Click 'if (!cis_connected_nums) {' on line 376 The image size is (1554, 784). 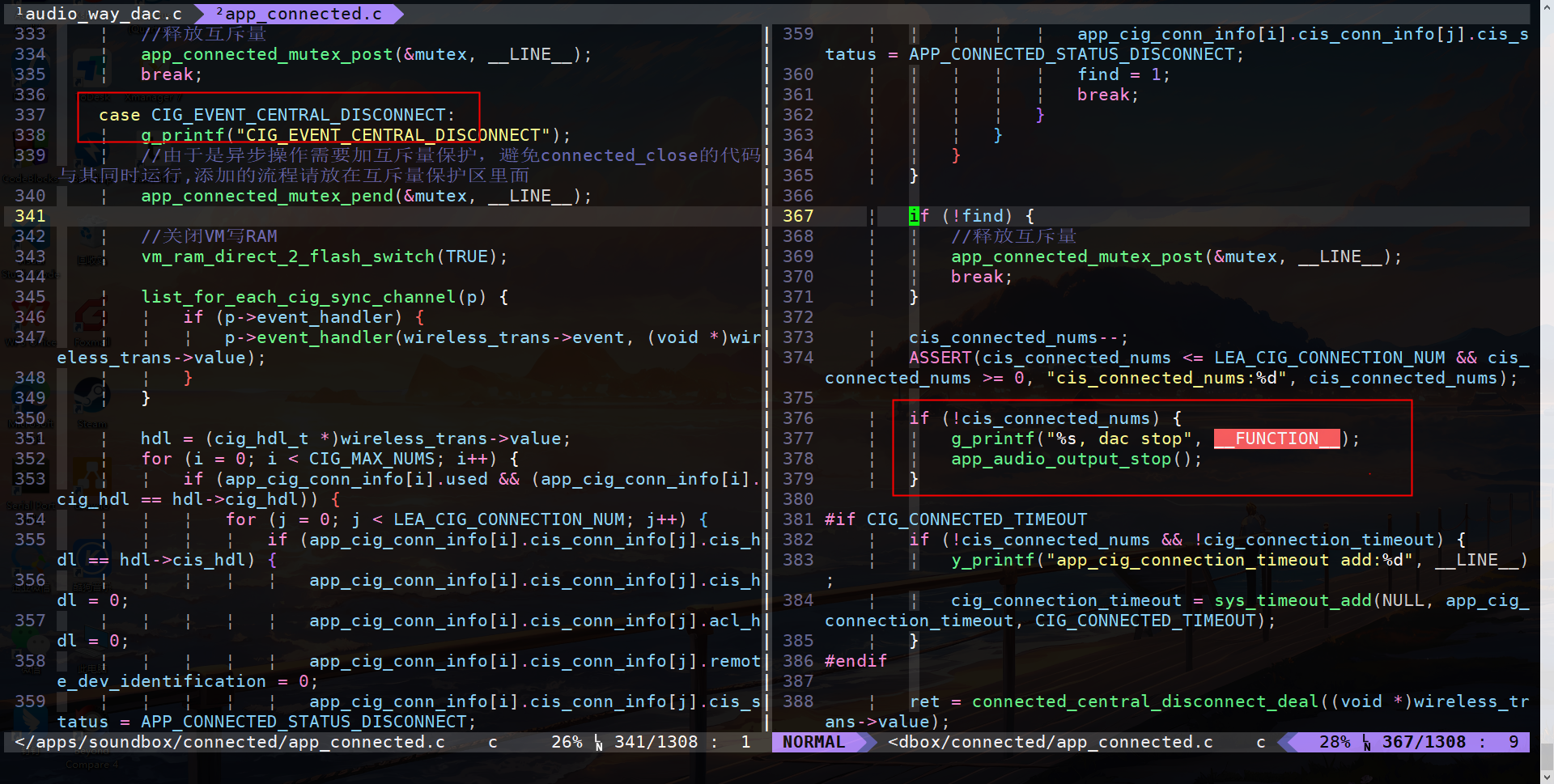click(1045, 418)
